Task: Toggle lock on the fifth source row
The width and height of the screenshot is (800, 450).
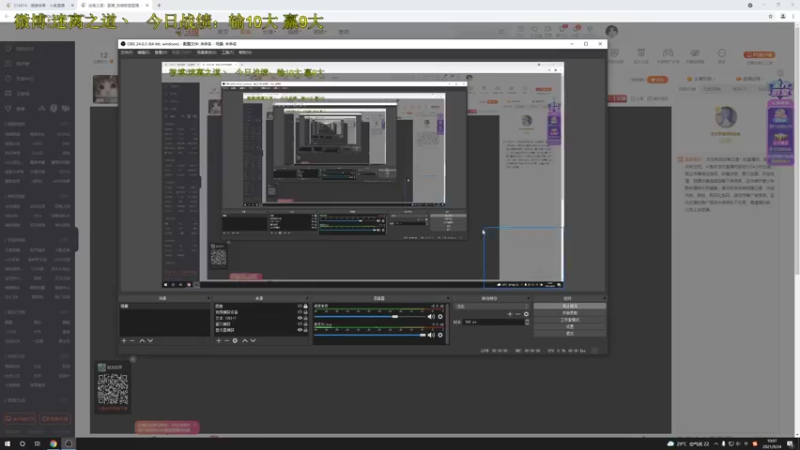Action: (x=306, y=330)
